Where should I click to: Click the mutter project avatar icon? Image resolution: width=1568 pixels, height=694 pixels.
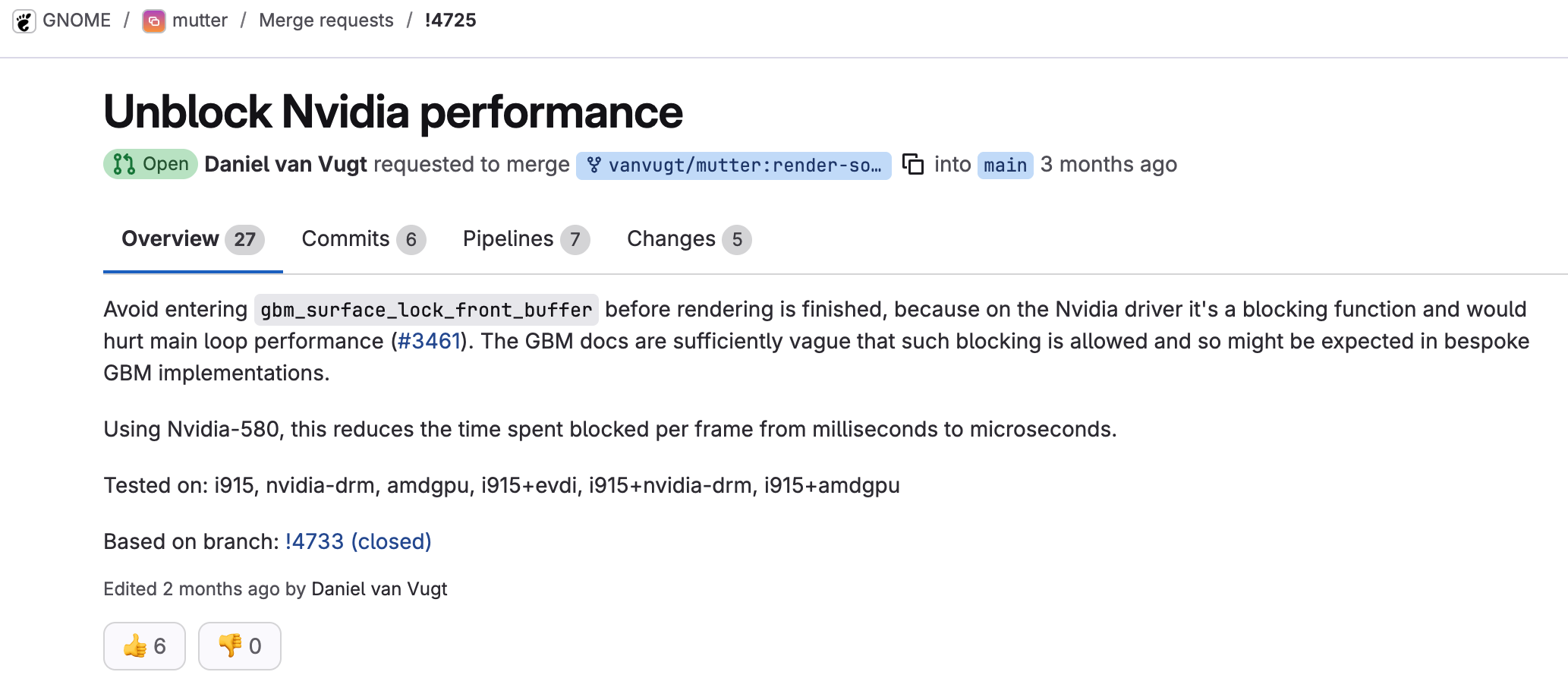point(154,21)
